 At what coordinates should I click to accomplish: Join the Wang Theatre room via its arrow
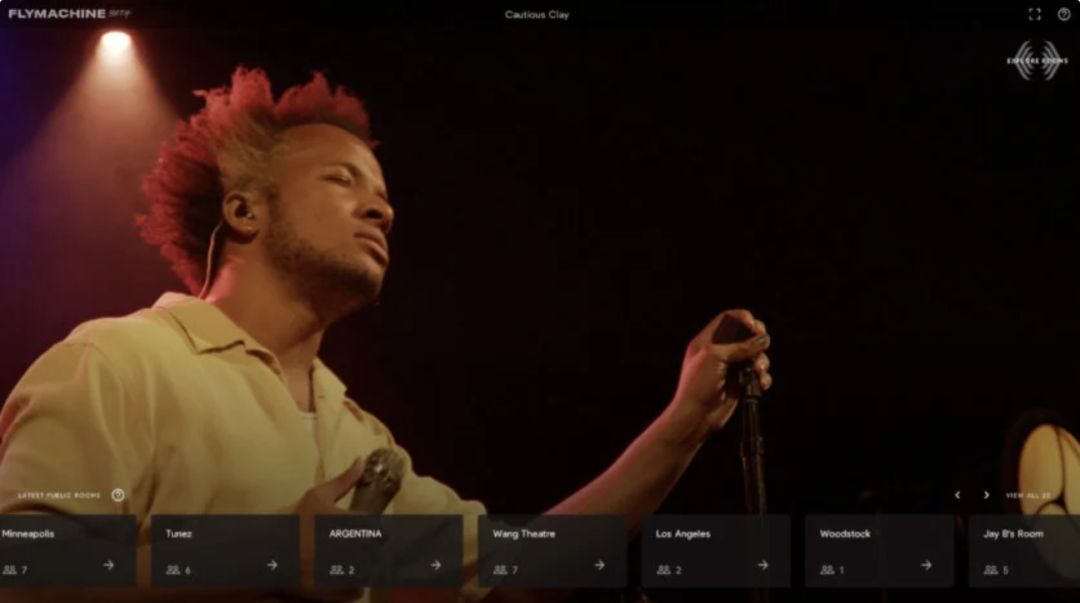tap(599, 565)
